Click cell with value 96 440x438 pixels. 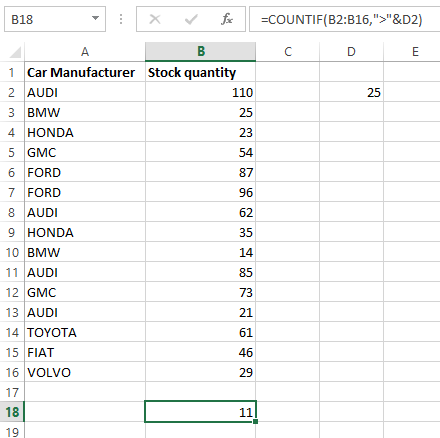(201, 192)
